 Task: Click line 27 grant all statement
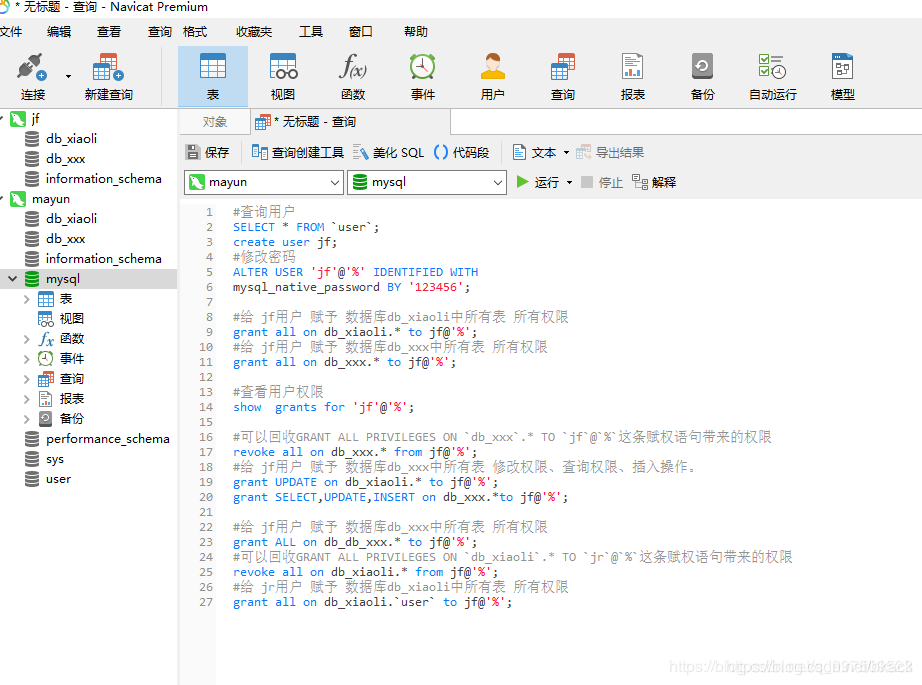pyautogui.click(x=372, y=602)
